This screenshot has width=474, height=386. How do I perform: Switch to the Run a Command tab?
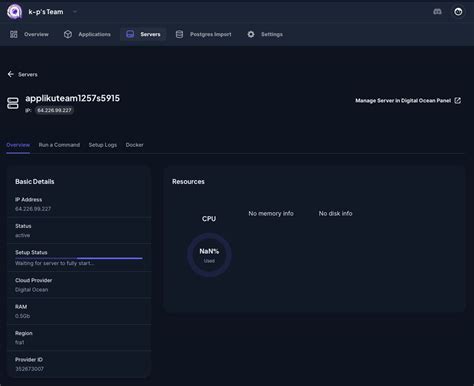[x=59, y=145]
